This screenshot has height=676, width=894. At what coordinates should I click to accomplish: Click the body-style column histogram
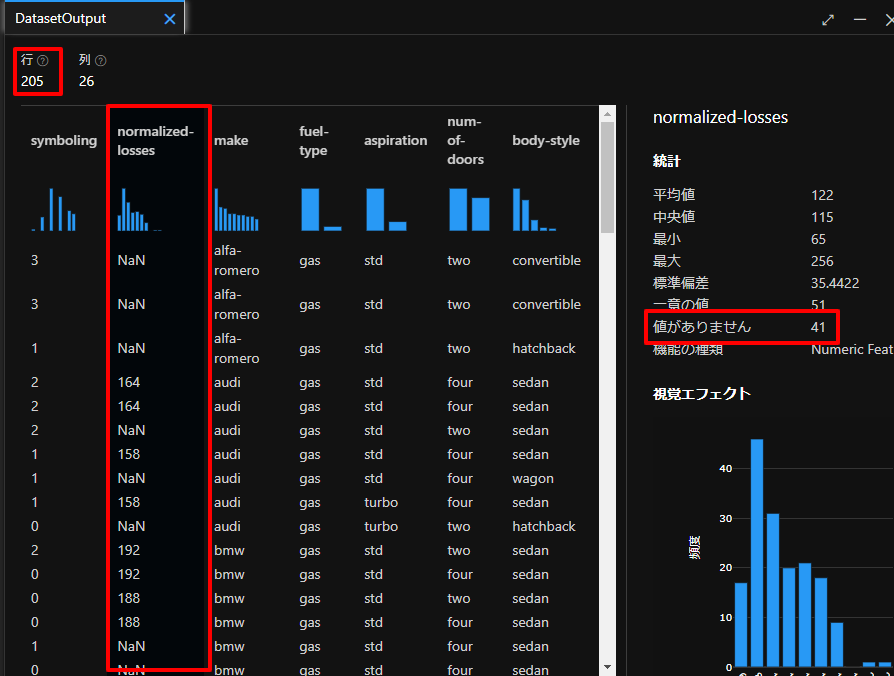tap(532, 210)
